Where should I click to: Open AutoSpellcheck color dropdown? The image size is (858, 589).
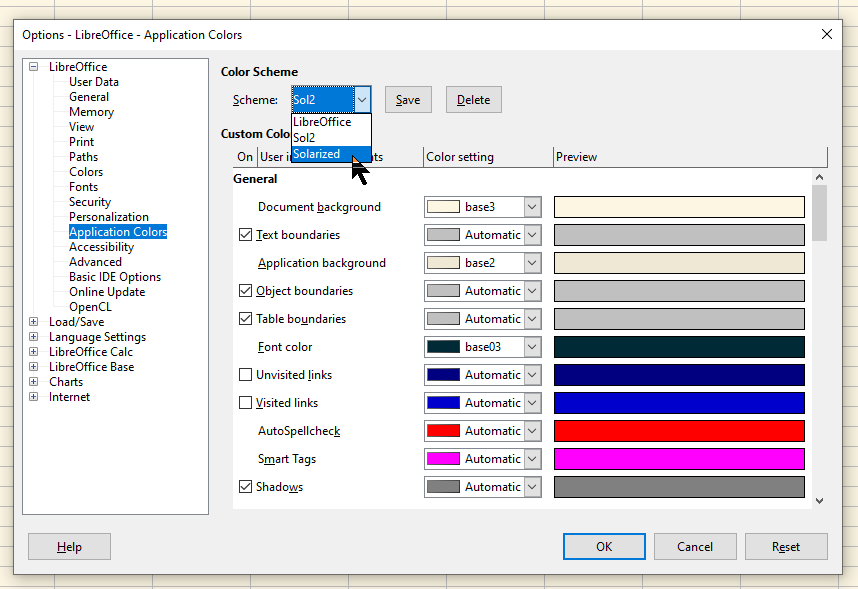[x=532, y=431]
